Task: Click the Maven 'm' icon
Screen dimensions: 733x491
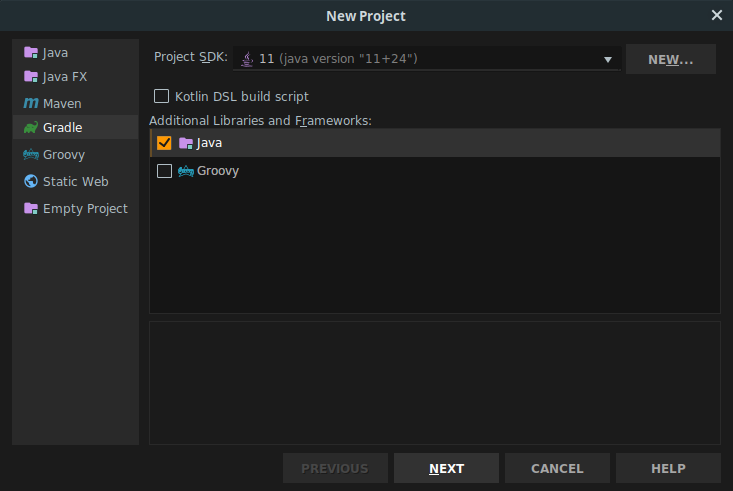Action: (31, 103)
